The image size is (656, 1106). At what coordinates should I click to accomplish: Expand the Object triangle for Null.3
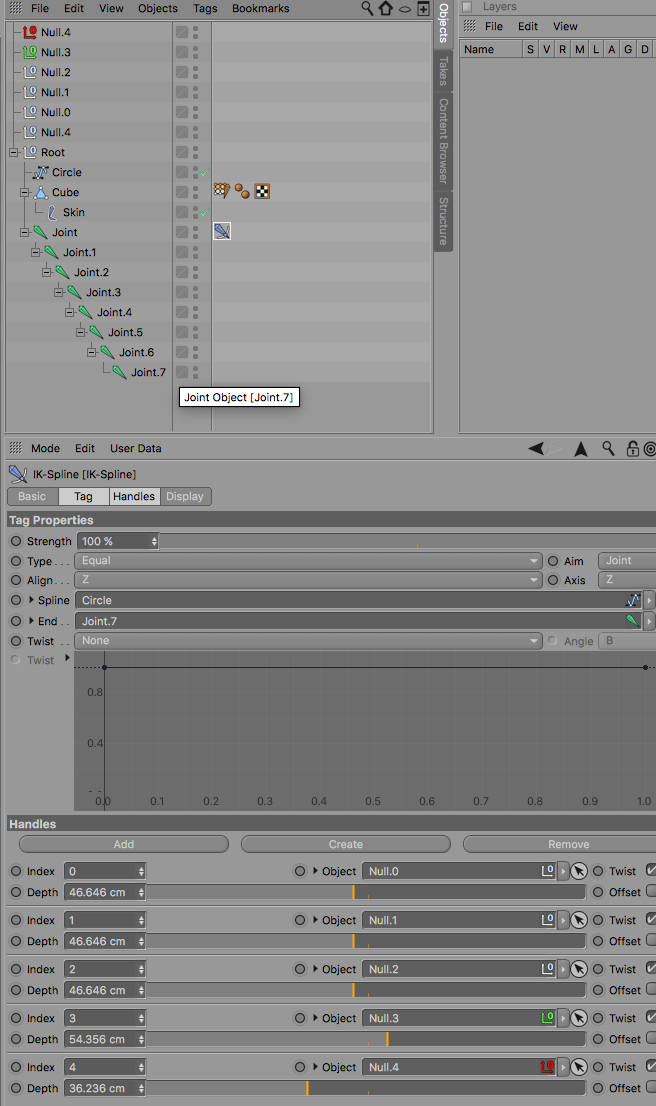pyautogui.click(x=315, y=1018)
